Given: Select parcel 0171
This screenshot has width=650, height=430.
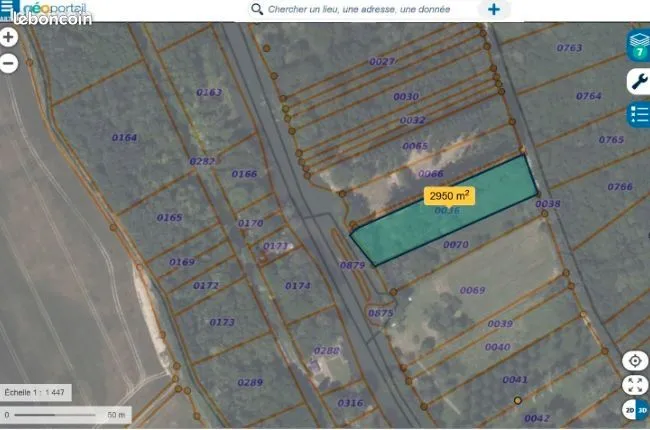Looking at the screenshot, I should pos(276,246).
